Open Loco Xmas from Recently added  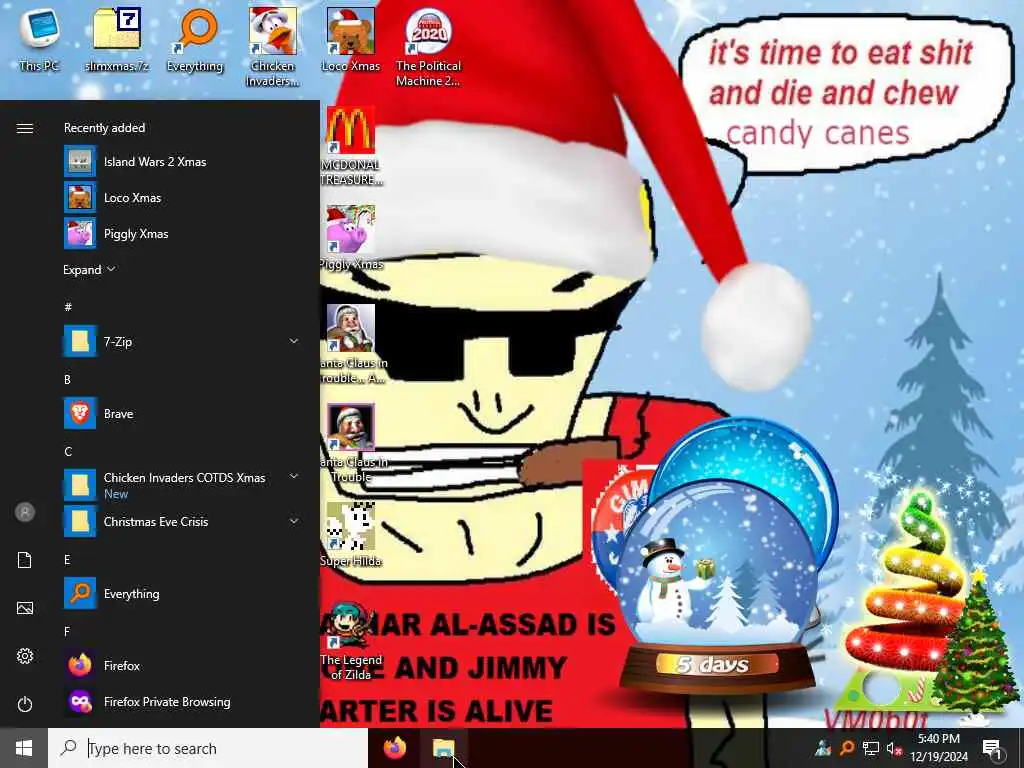pos(181,197)
